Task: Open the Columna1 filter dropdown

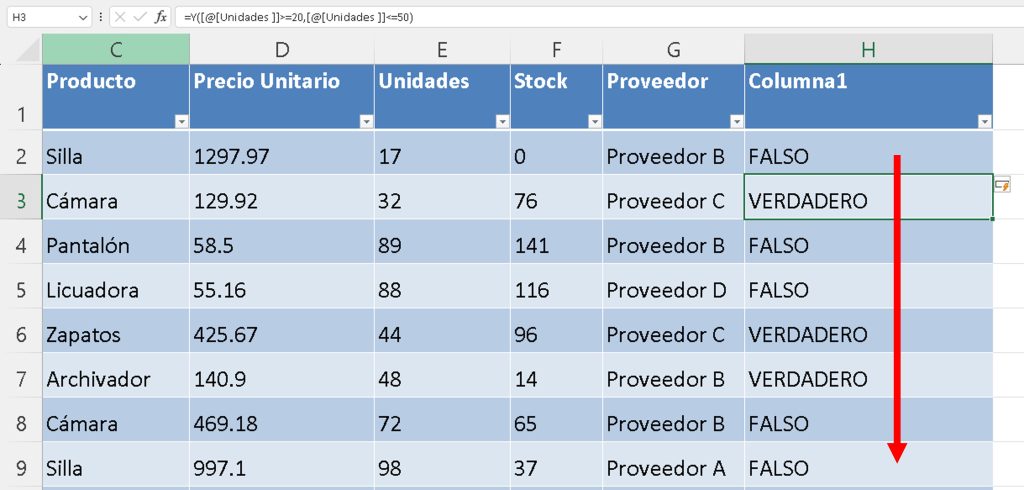Action: click(984, 121)
